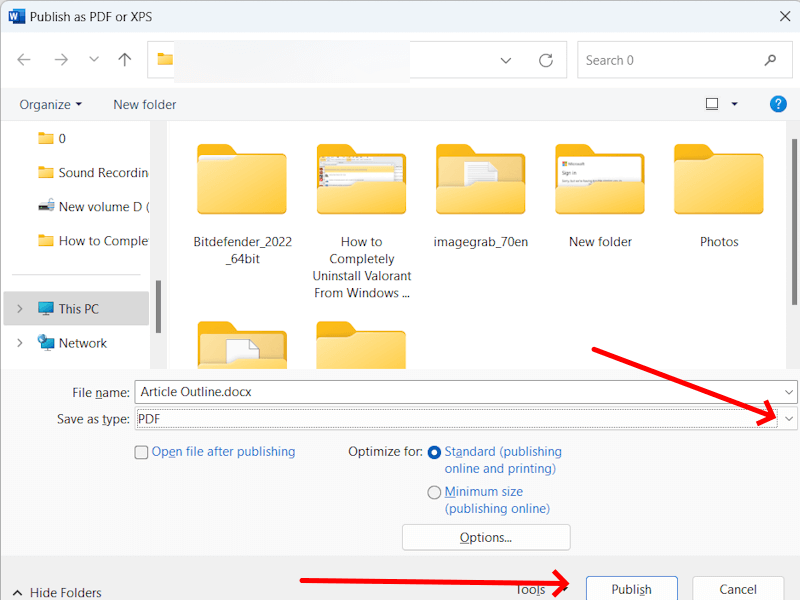Open the Help question mark
The height and width of the screenshot is (600, 800).
click(x=778, y=104)
